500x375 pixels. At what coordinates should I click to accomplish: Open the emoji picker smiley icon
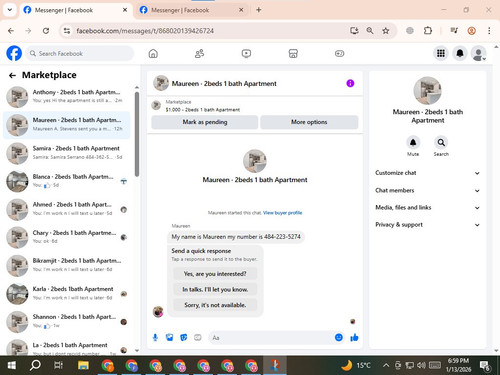tap(339, 337)
